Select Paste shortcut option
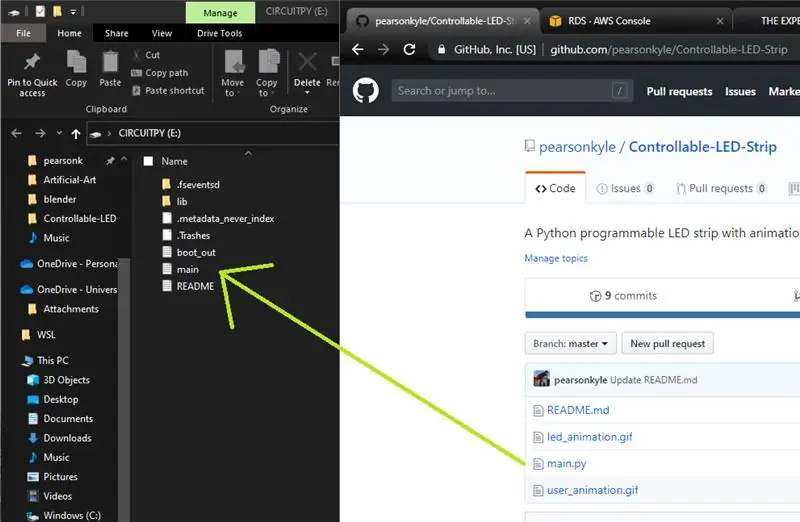Image resolution: width=800 pixels, height=522 pixels. [168, 90]
